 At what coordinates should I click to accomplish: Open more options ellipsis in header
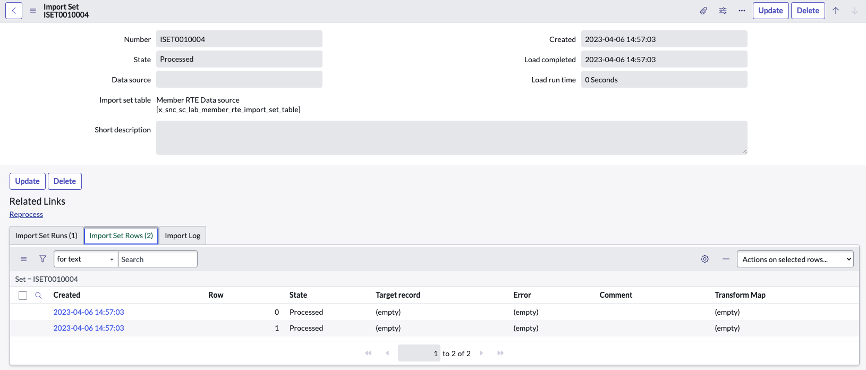[x=742, y=10]
